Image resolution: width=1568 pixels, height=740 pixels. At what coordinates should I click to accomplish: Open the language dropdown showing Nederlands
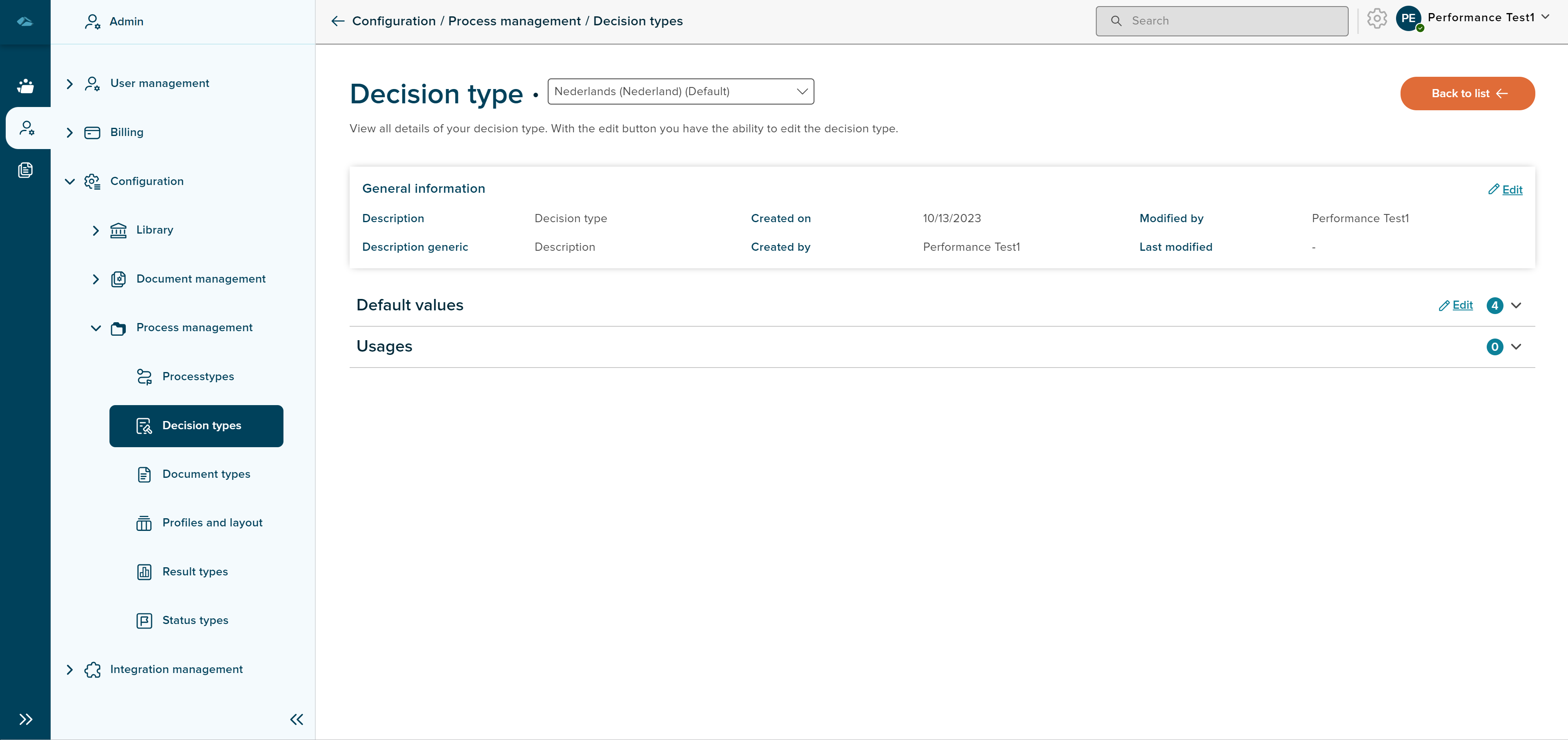680,91
